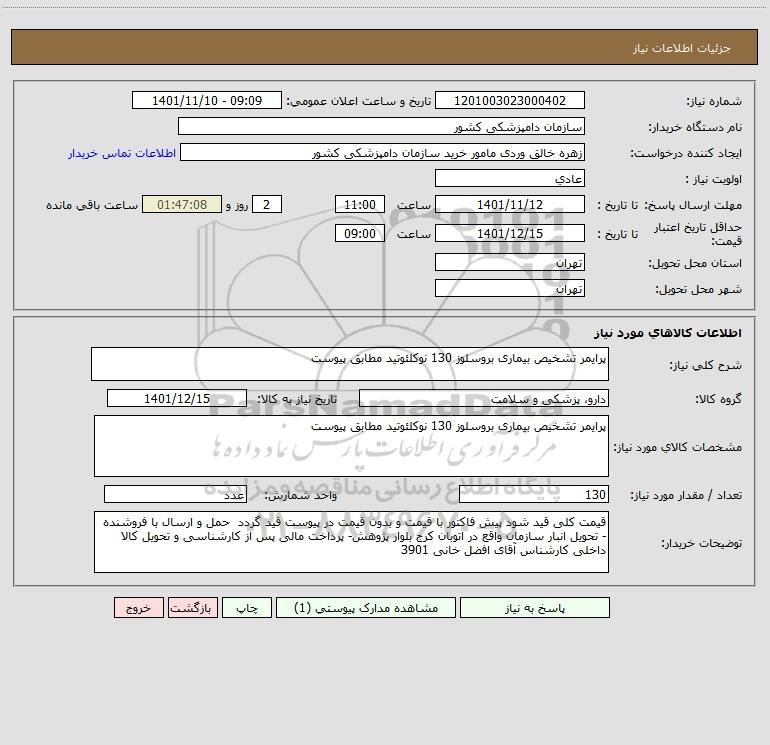Click the announcement date field 1401/11/10 - 09:09
770x745 pixels.
[207, 100]
